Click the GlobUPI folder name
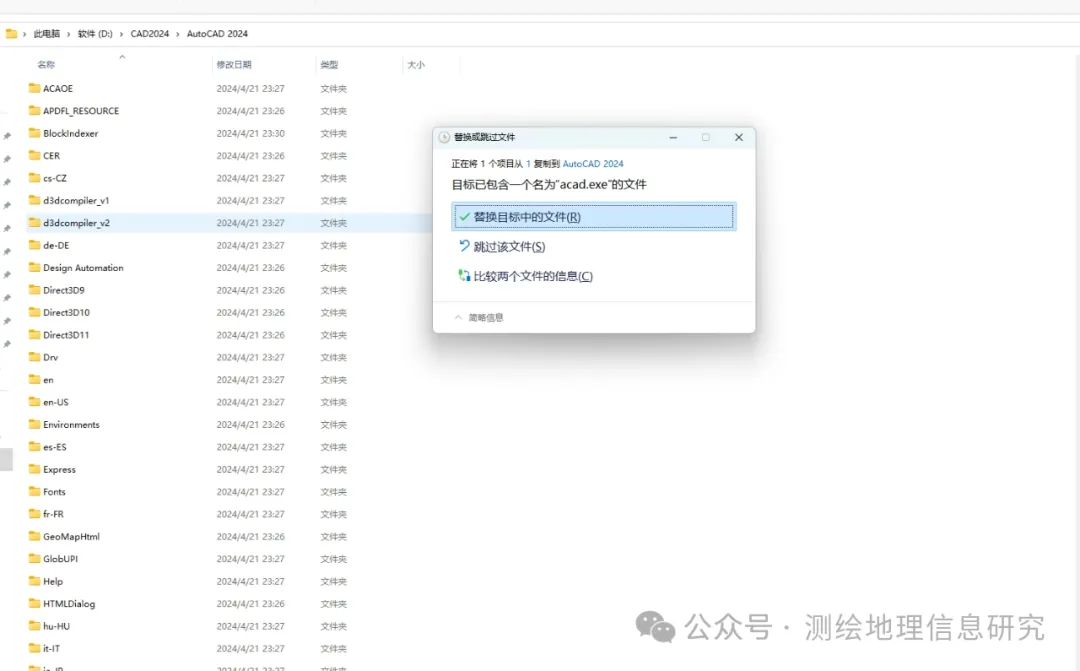This screenshot has height=671, width=1080. 61,559
